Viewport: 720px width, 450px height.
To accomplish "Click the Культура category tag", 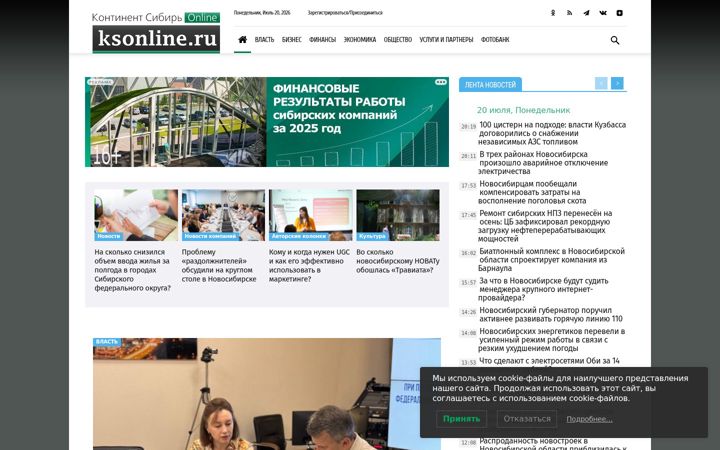I will click(x=372, y=236).
